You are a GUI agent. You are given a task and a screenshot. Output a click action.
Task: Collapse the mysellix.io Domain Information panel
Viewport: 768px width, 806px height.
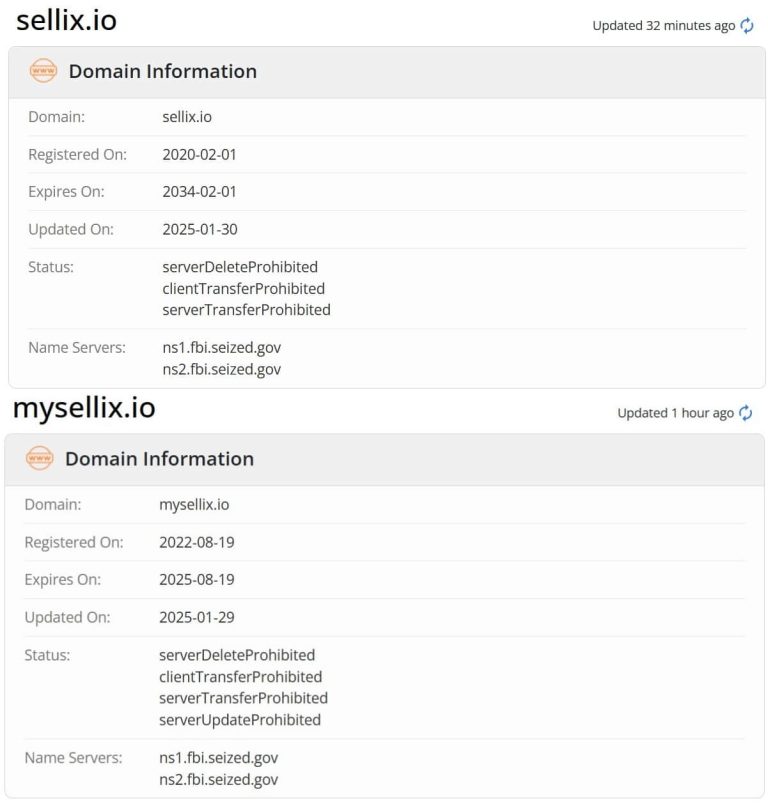coord(160,458)
